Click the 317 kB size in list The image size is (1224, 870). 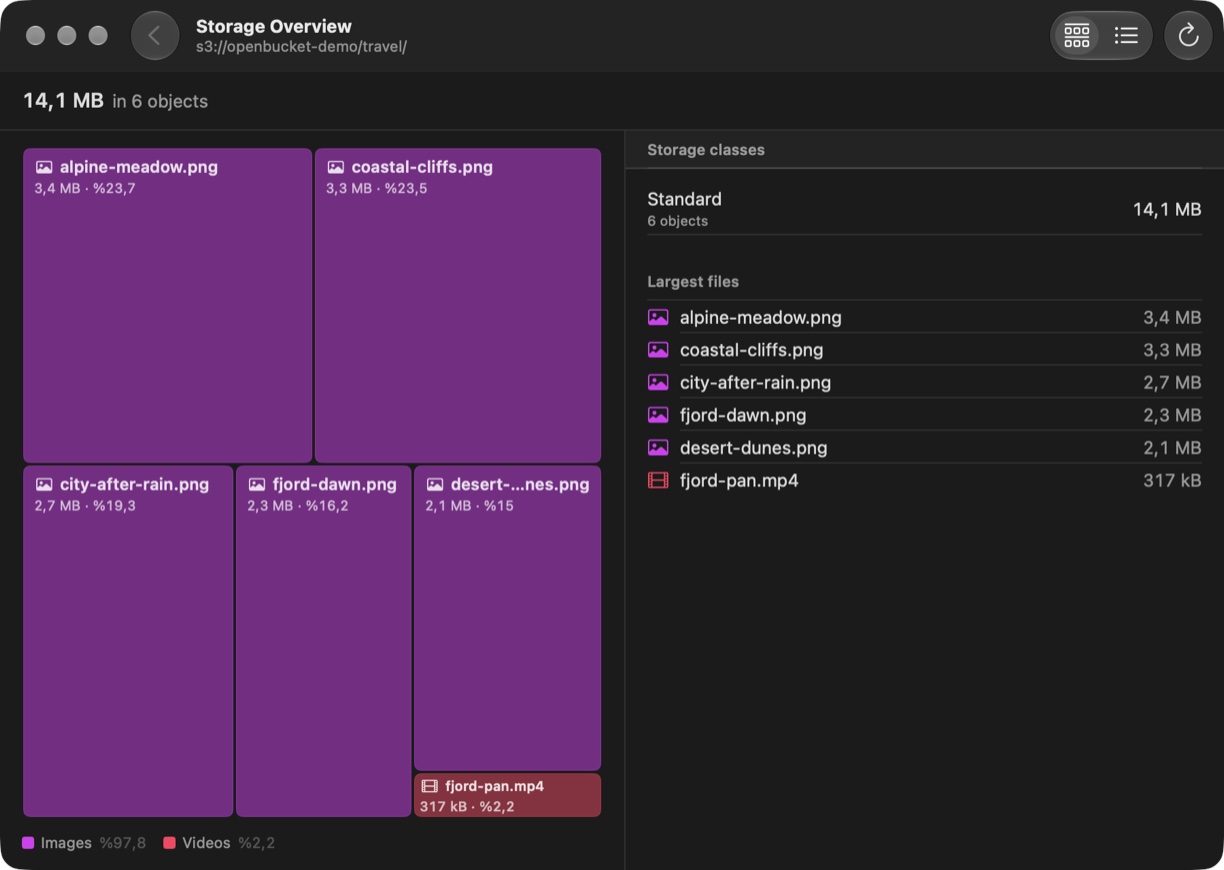point(1172,480)
